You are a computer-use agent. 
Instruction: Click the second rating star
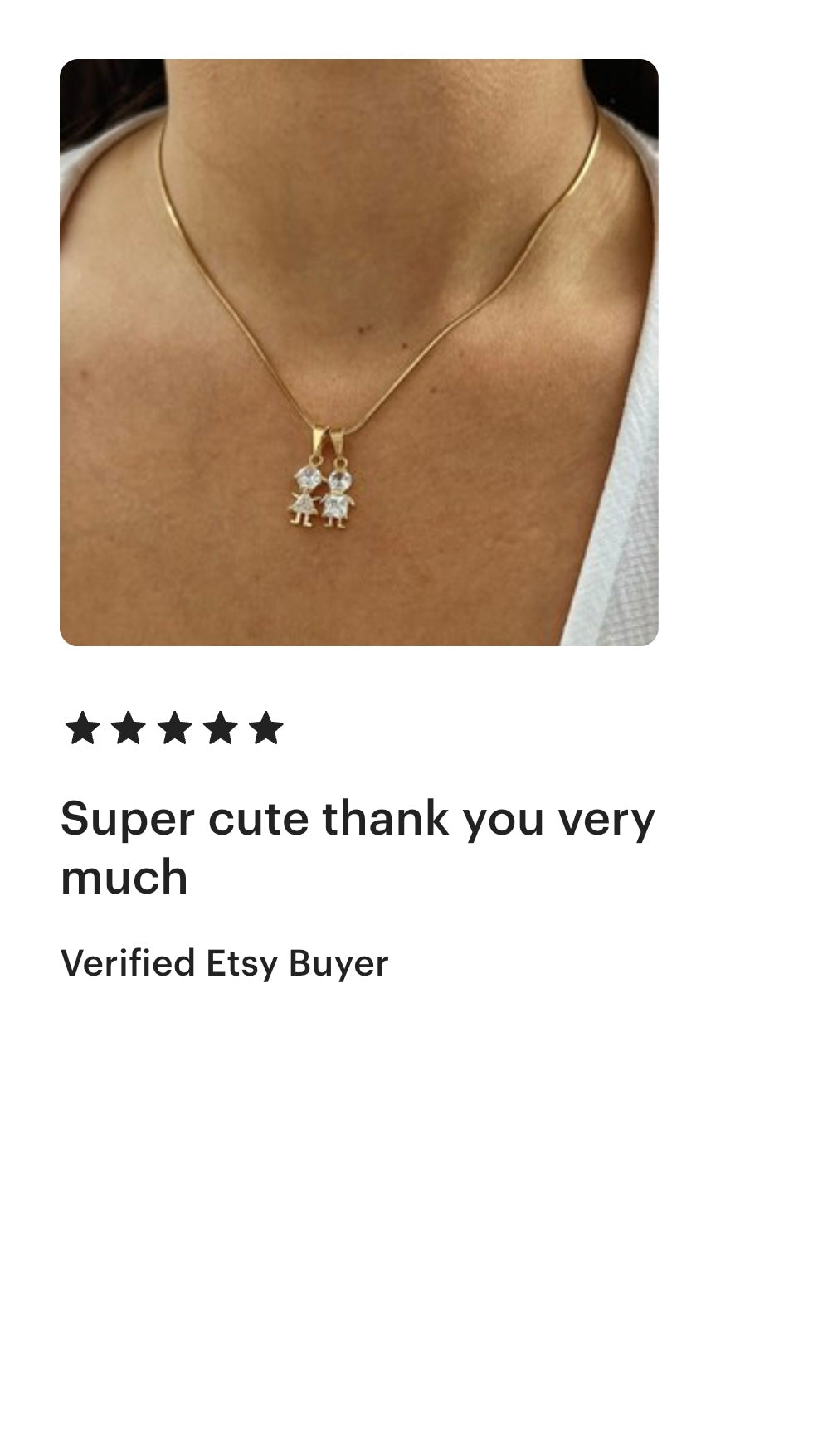[x=128, y=728]
